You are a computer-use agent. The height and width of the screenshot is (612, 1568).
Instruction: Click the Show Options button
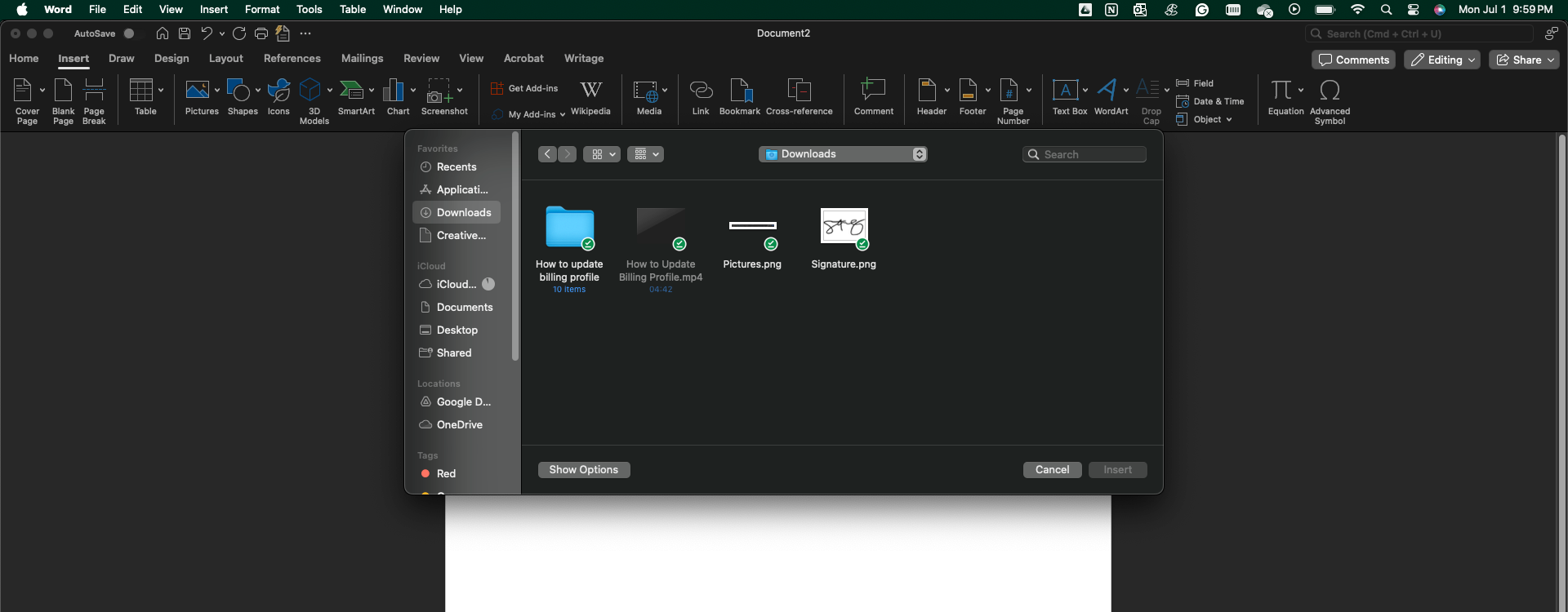pyautogui.click(x=583, y=470)
